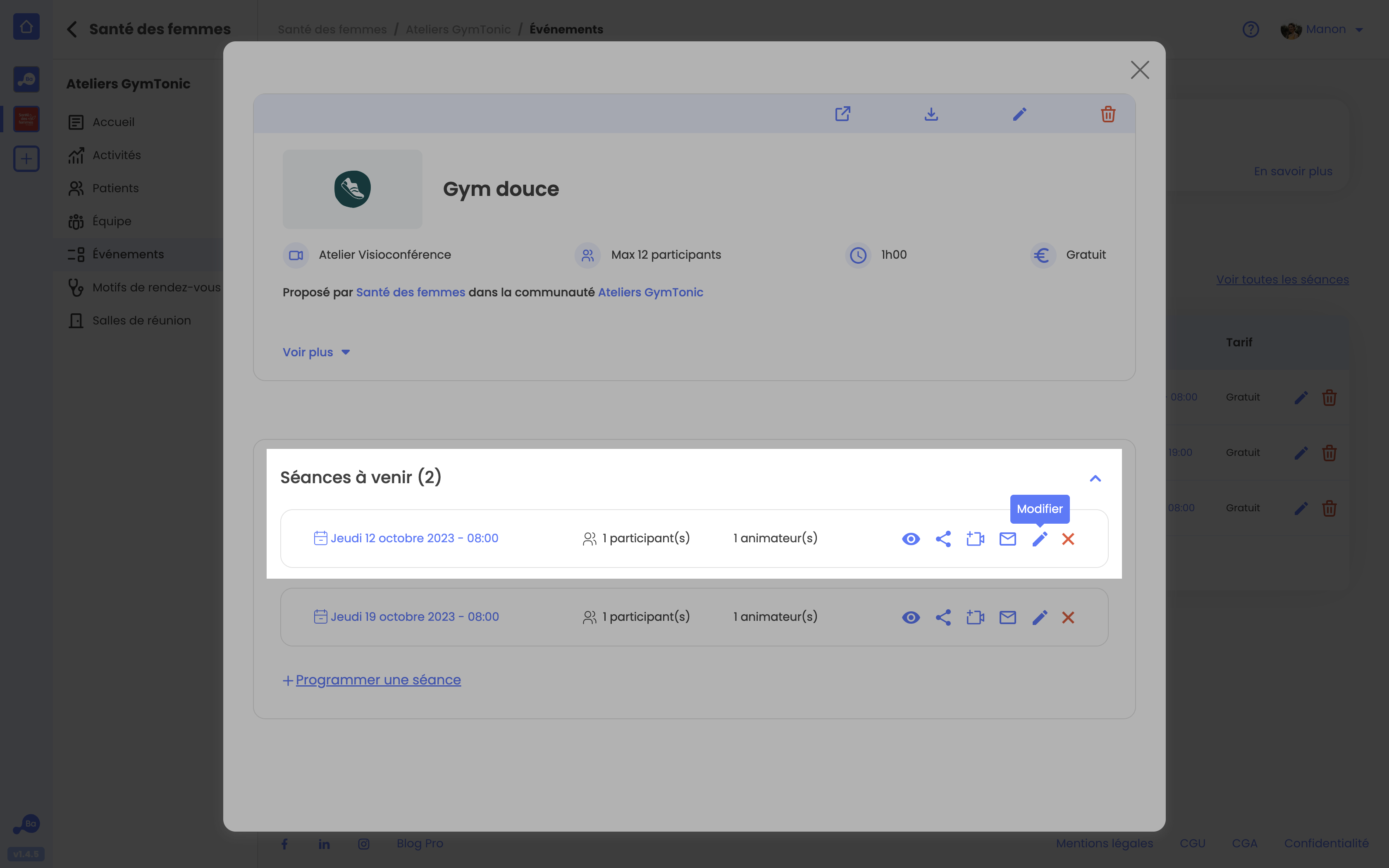Delete Gym douce event trash icon

pyautogui.click(x=1108, y=114)
